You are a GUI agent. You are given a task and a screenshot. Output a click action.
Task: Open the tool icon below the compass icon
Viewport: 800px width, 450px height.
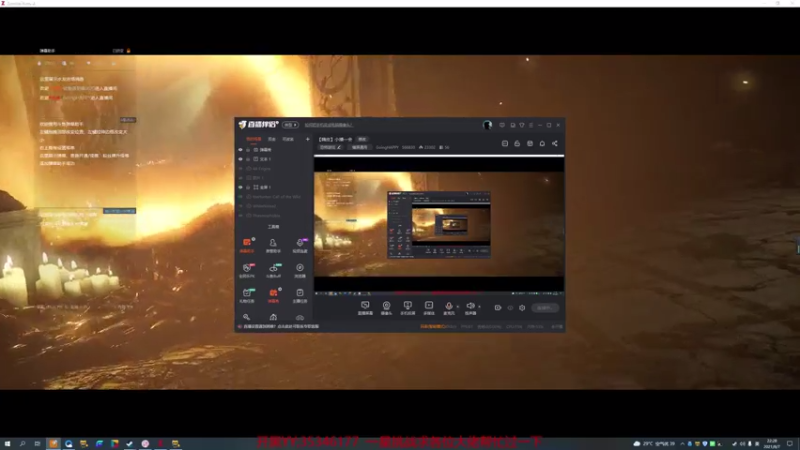[x=300, y=295]
